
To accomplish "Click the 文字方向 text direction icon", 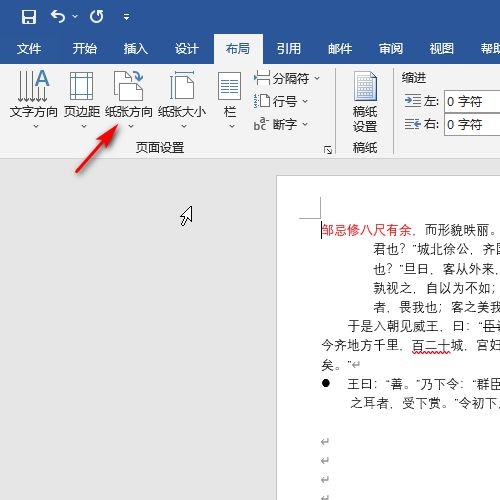I will [33, 86].
